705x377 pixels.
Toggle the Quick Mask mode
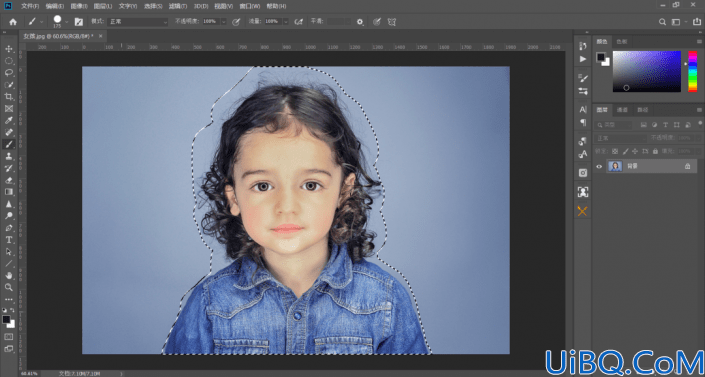[x=9, y=337]
